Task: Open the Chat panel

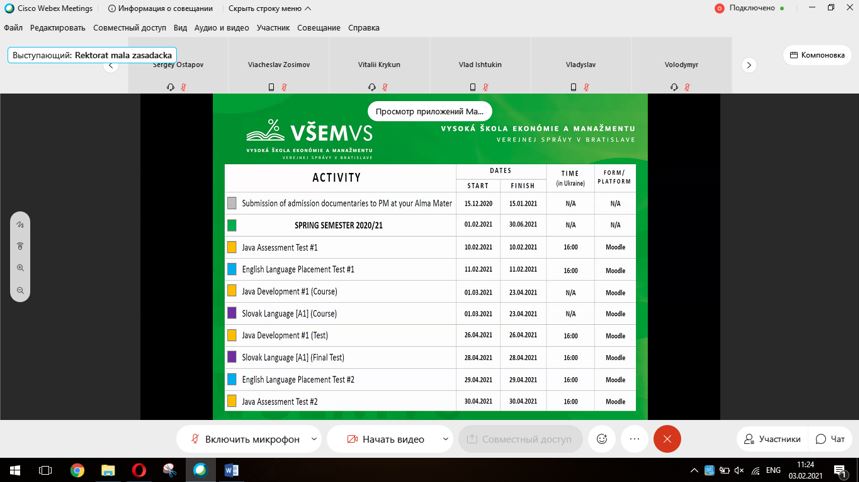Action: point(830,439)
